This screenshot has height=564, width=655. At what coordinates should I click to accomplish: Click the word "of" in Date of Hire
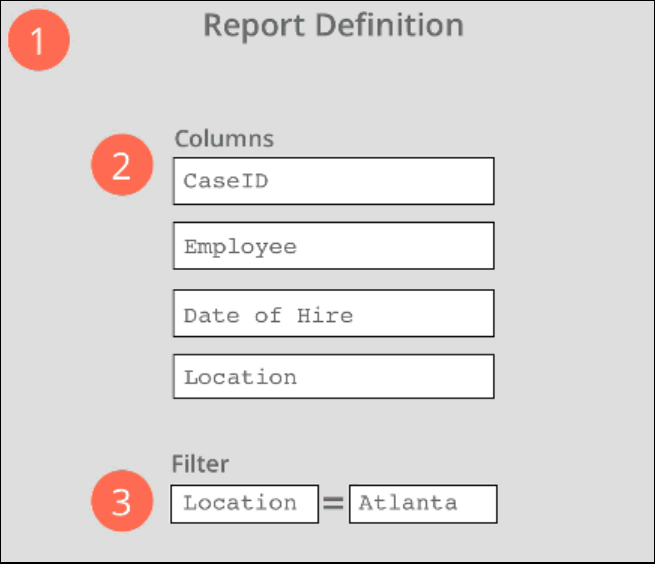(x=267, y=315)
